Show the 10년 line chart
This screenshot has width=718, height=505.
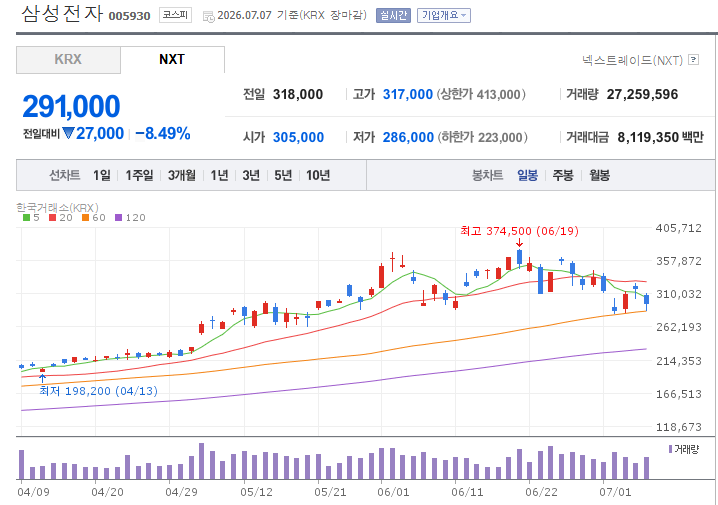point(318,175)
